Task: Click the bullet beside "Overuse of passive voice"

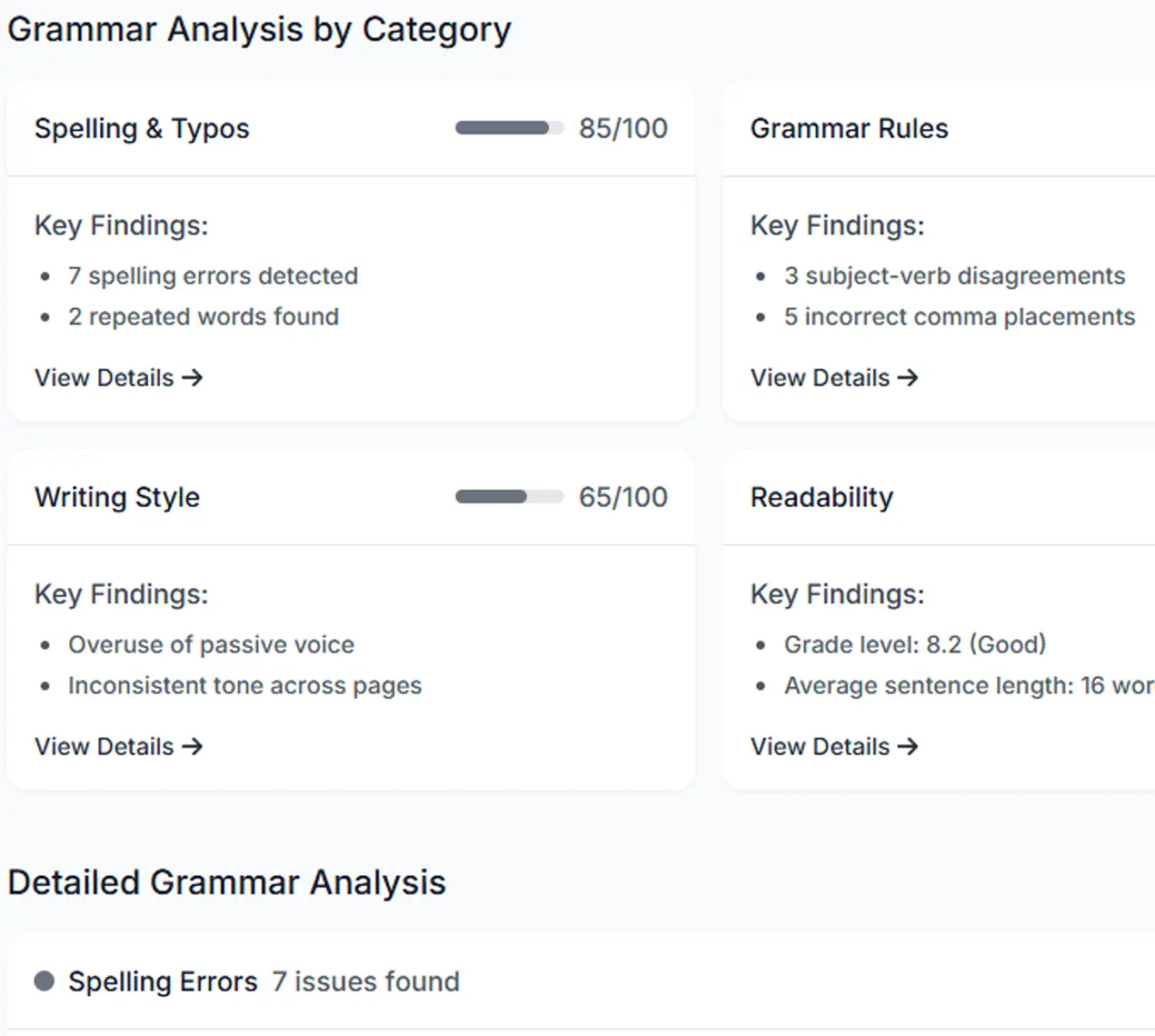Action: pos(45,644)
